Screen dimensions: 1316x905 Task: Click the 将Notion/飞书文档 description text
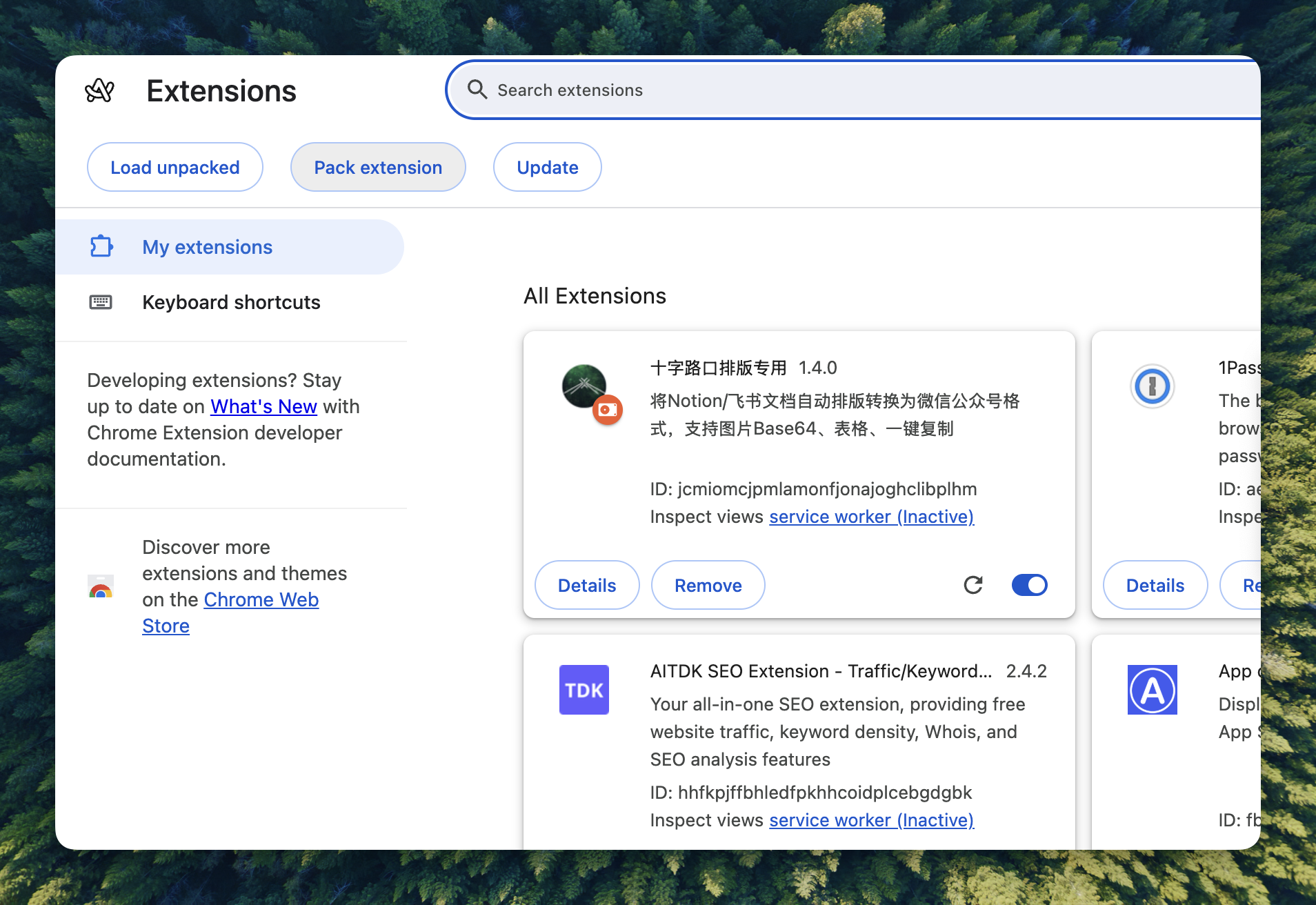[x=835, y=415]
